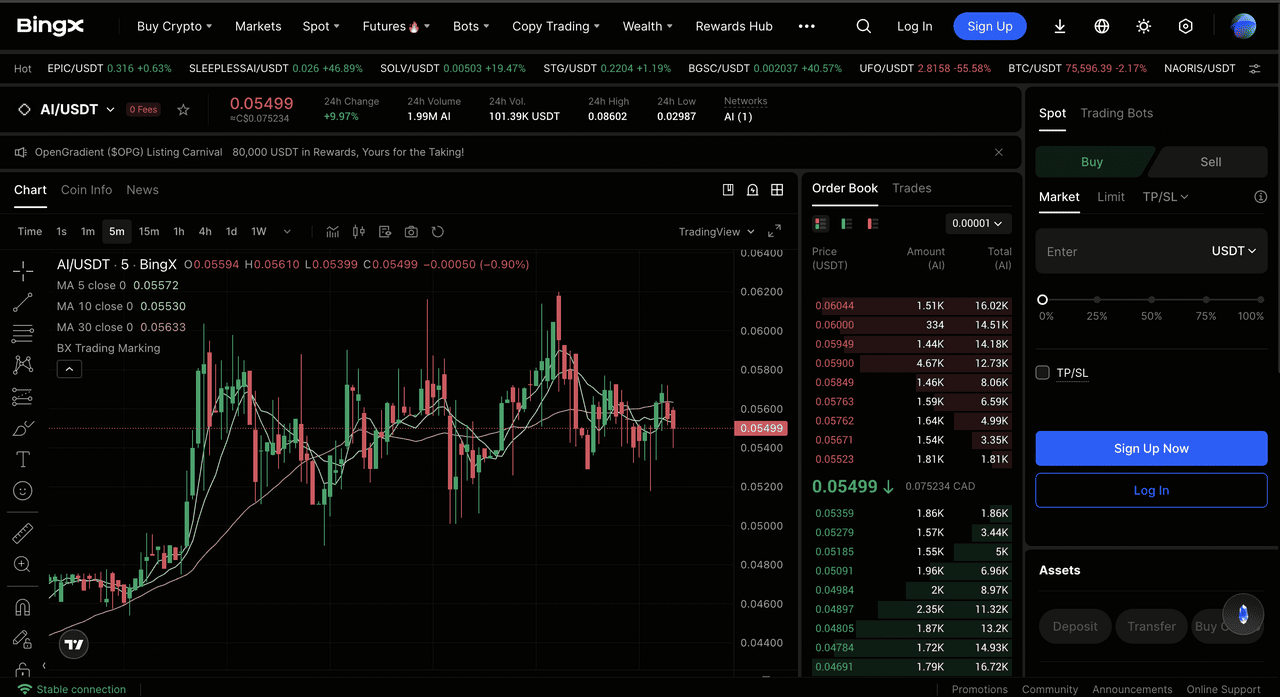Open the chart indicators icon
The image size is (1280, 697).
click(x=333, y=232)
